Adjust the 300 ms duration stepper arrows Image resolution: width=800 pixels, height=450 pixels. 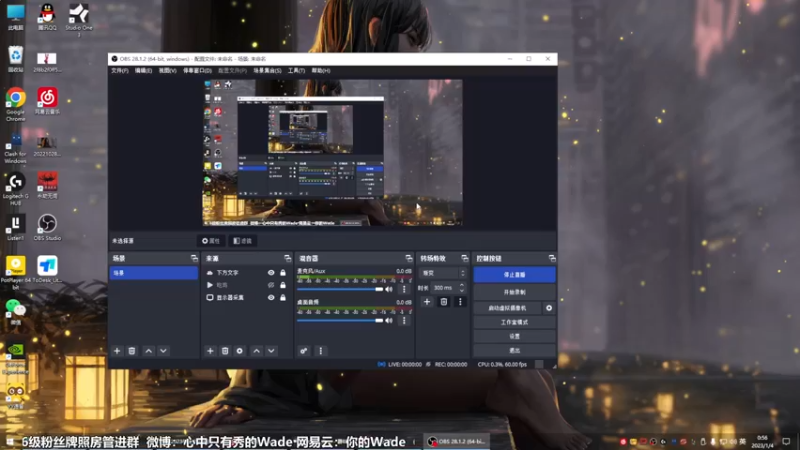coord(462,288)
